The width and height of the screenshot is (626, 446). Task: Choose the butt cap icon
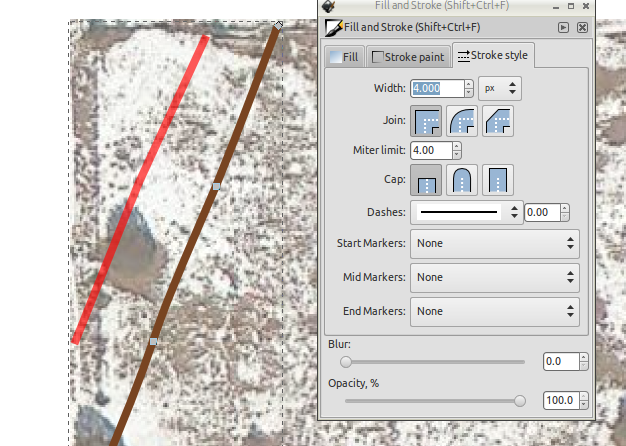[426, 180]
